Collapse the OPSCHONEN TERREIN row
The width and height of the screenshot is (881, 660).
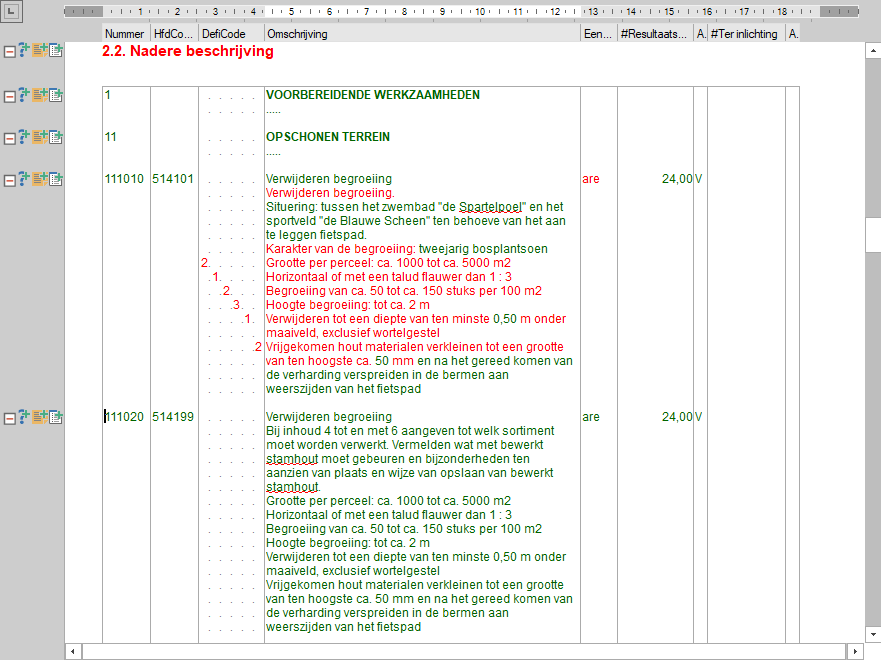coord(10,138)
